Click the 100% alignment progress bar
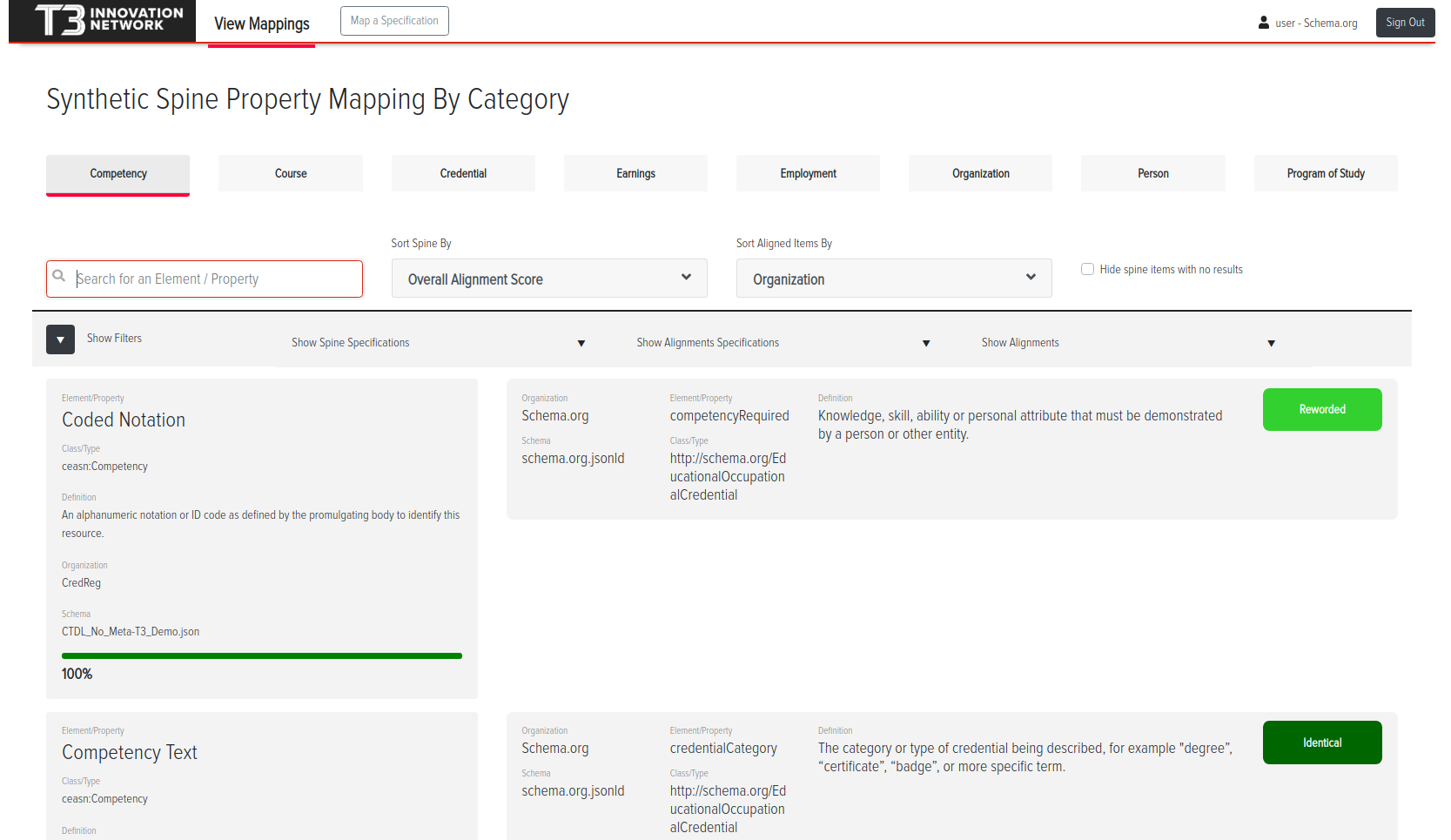Screen dimensions: 1451x840 point(262,655)
